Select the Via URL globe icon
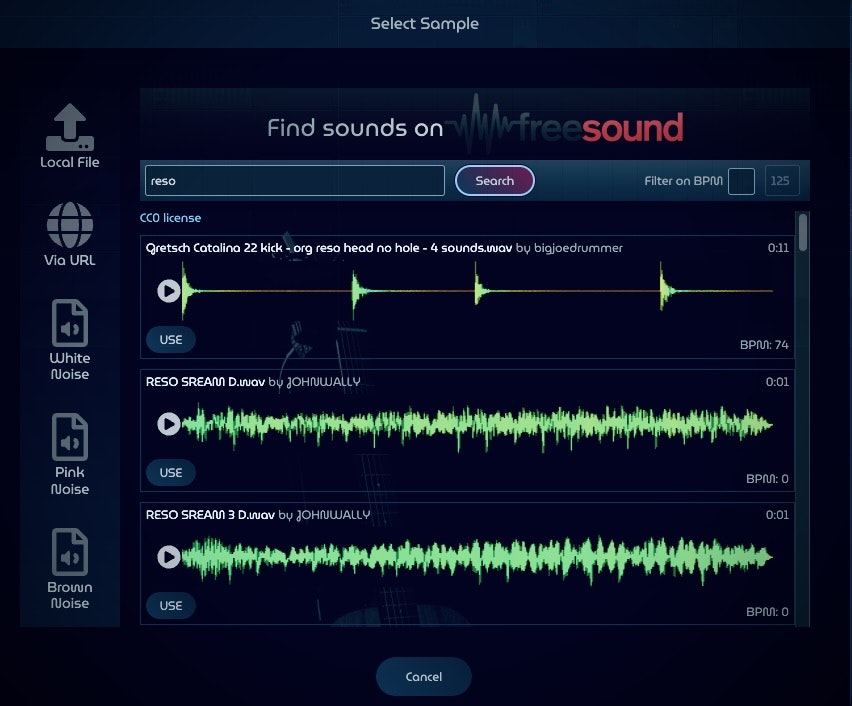The image size is (852, 706). (x=70, y=225)
